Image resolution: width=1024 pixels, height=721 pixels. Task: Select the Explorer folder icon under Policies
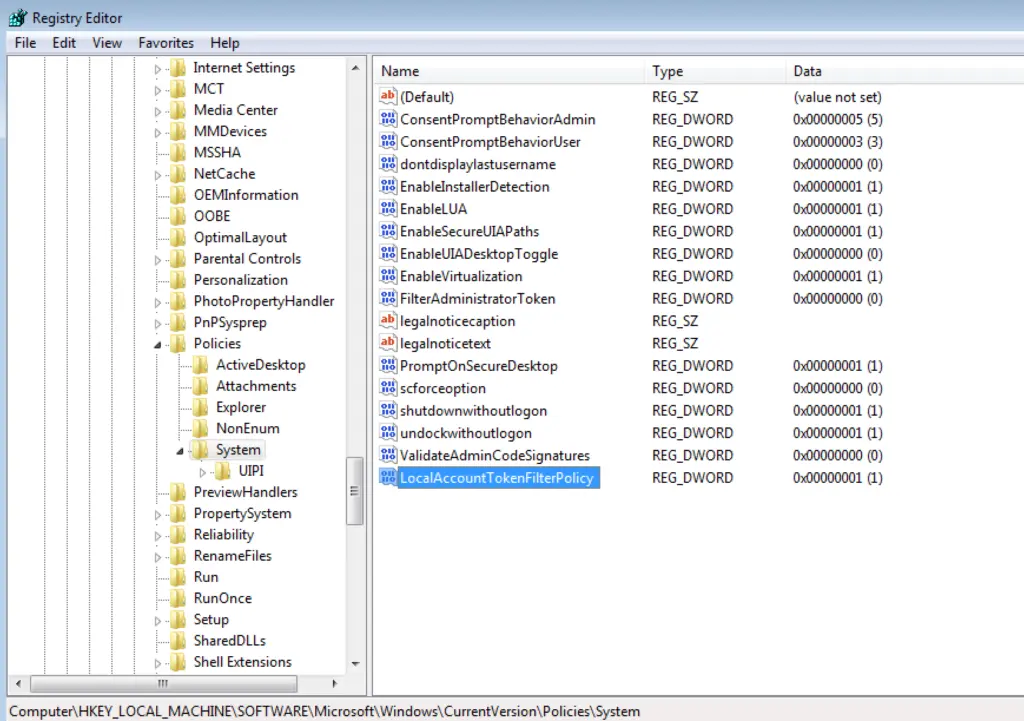(200, 408)
